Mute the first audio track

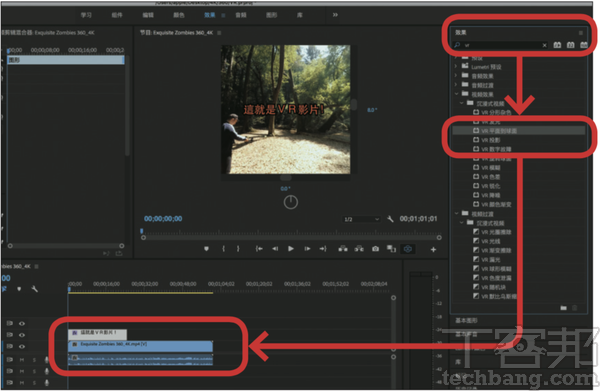click(x=22, y=360)
